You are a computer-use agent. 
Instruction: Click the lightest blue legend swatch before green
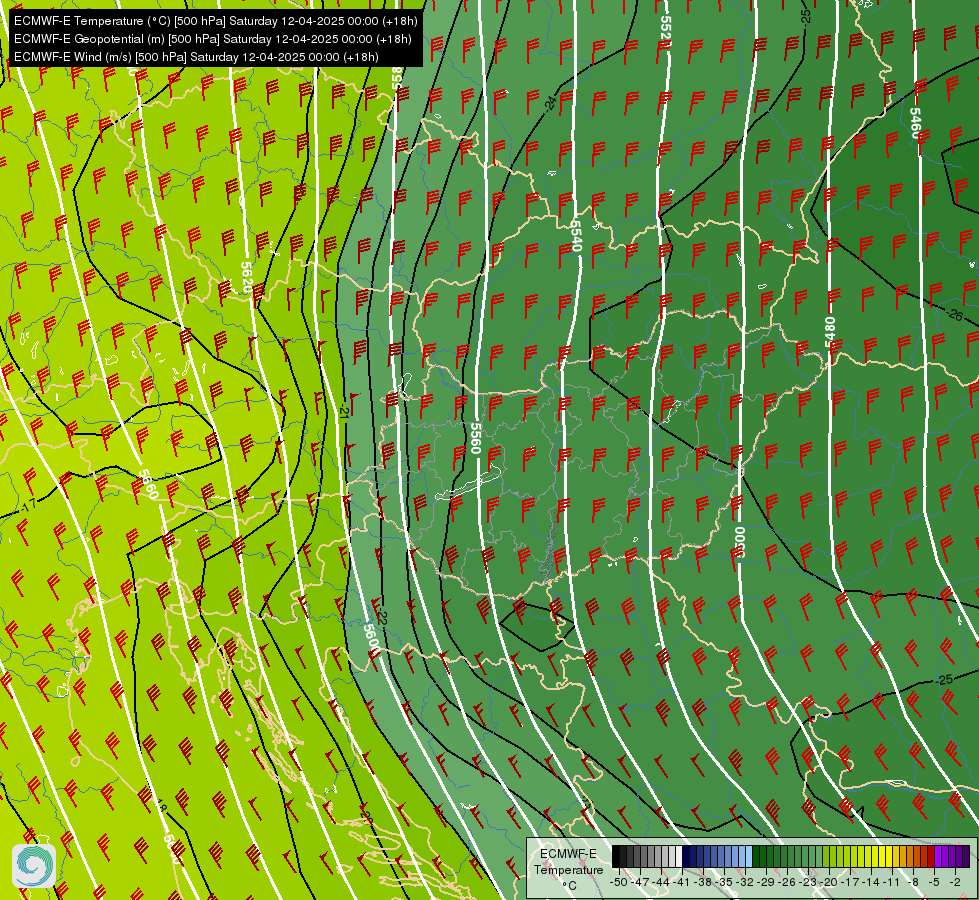point(749,856)
